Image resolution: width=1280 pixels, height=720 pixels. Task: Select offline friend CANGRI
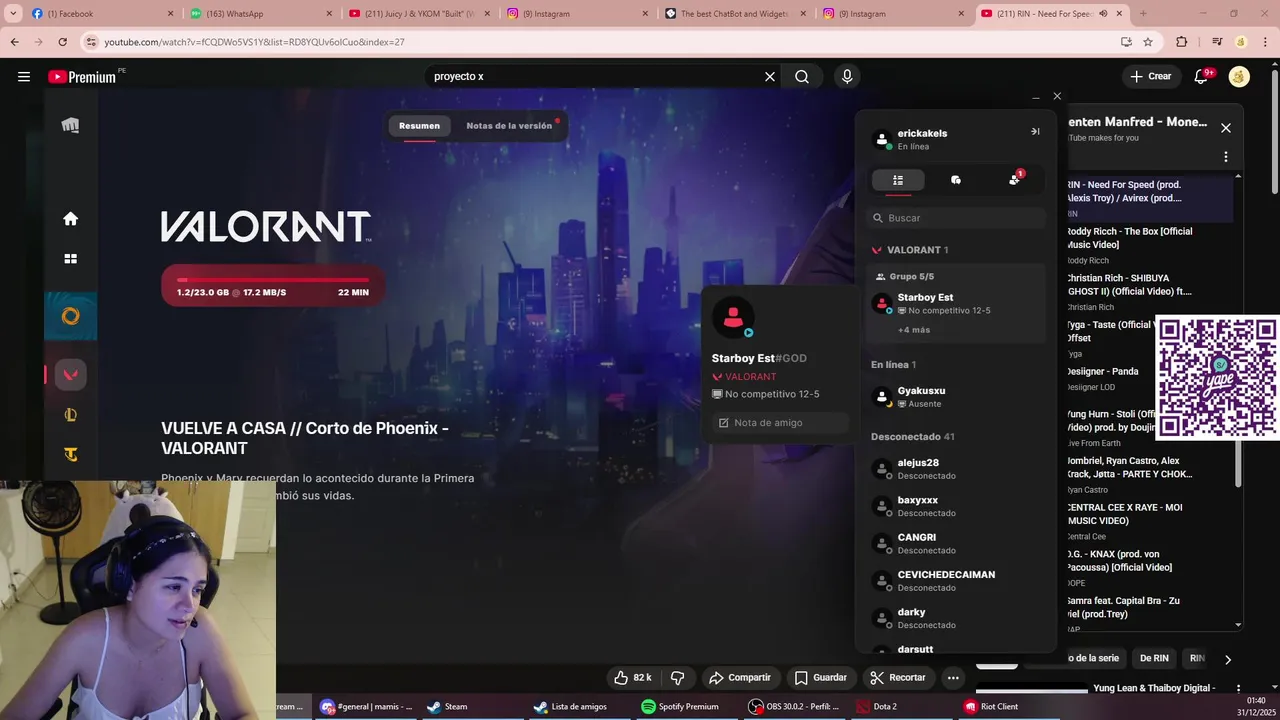pyautogui.click(x=956, y=544)
